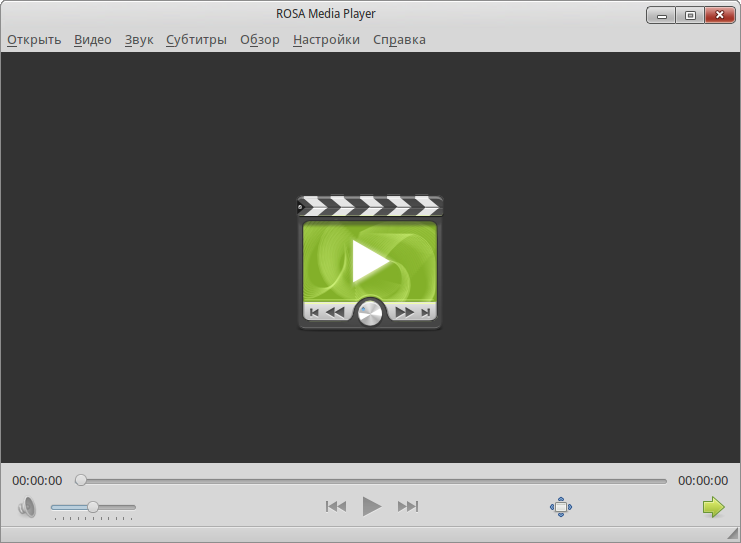This screenshot has width=741, height=543.
Task: Open the Открыть menu
Action: (x=34, y=40)
